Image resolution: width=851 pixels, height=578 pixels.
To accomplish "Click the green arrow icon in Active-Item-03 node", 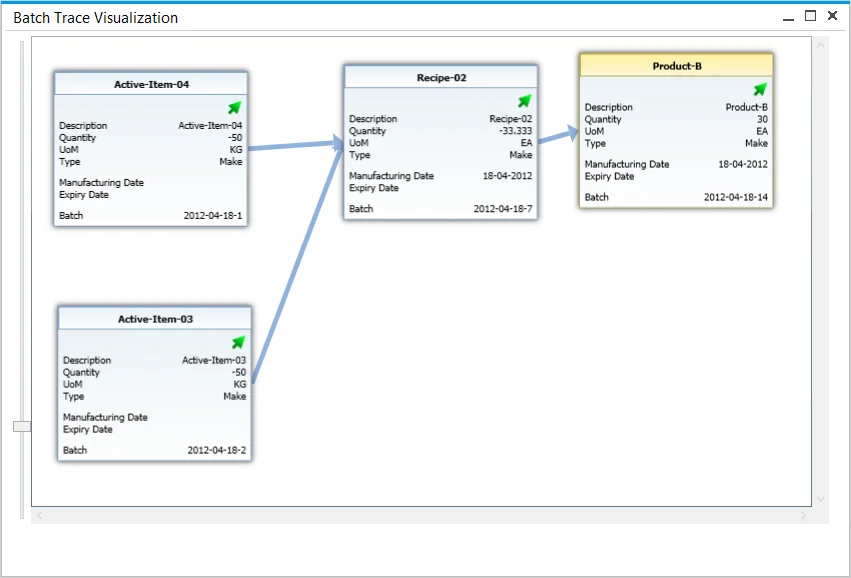I will 238,342.
